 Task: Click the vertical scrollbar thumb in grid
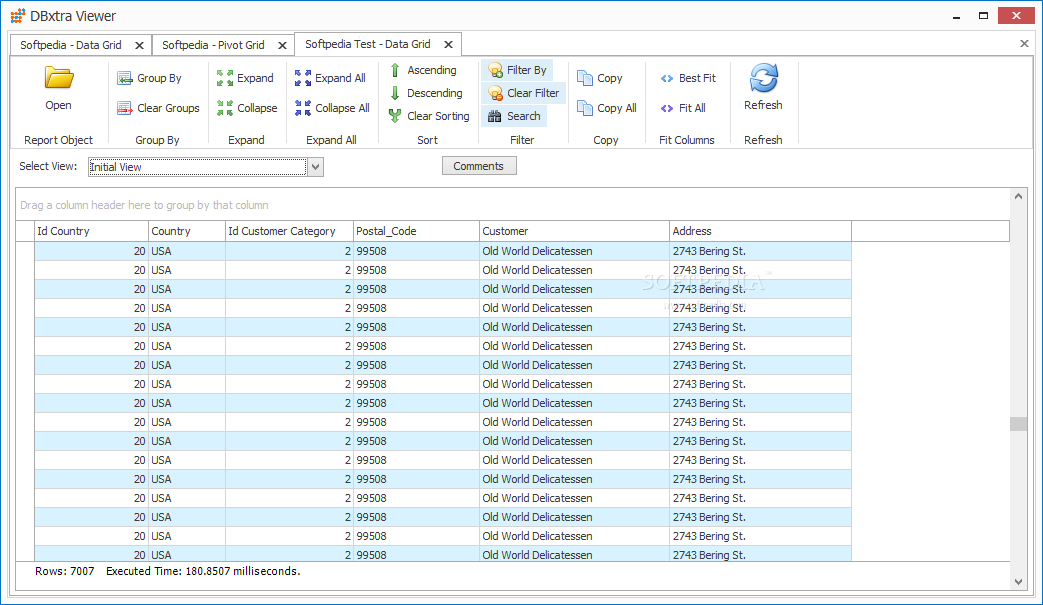(x=1018, y=423)
